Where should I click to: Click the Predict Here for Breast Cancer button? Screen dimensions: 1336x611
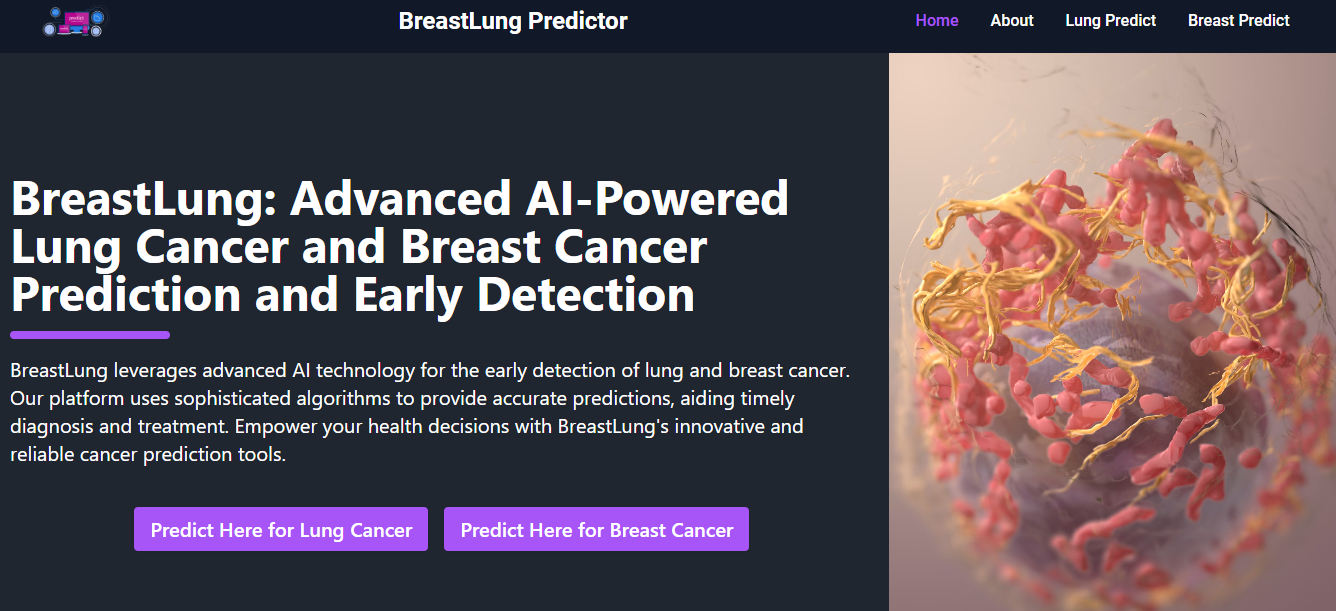point(596,528)
